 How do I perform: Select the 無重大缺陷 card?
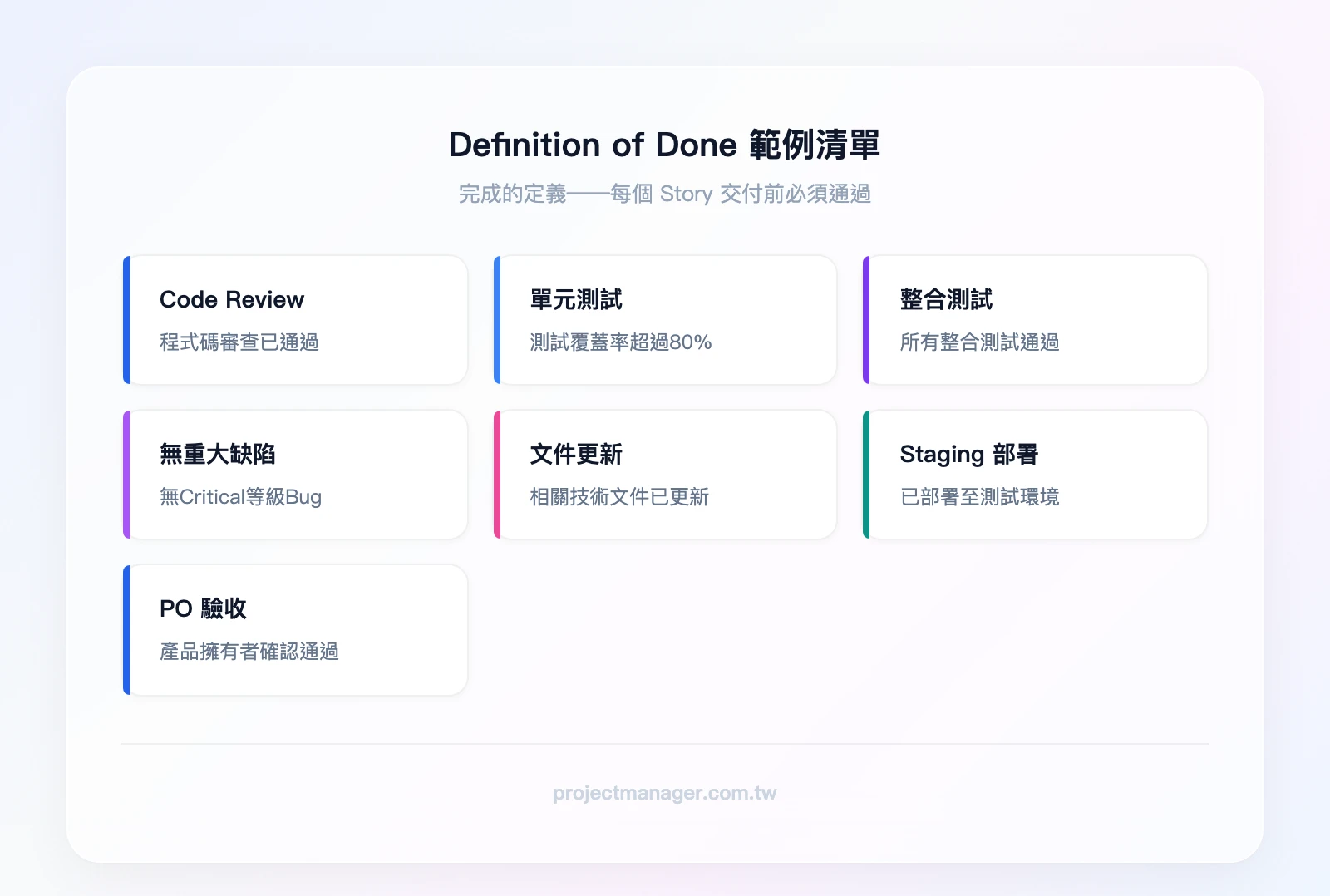pos(295,474)
